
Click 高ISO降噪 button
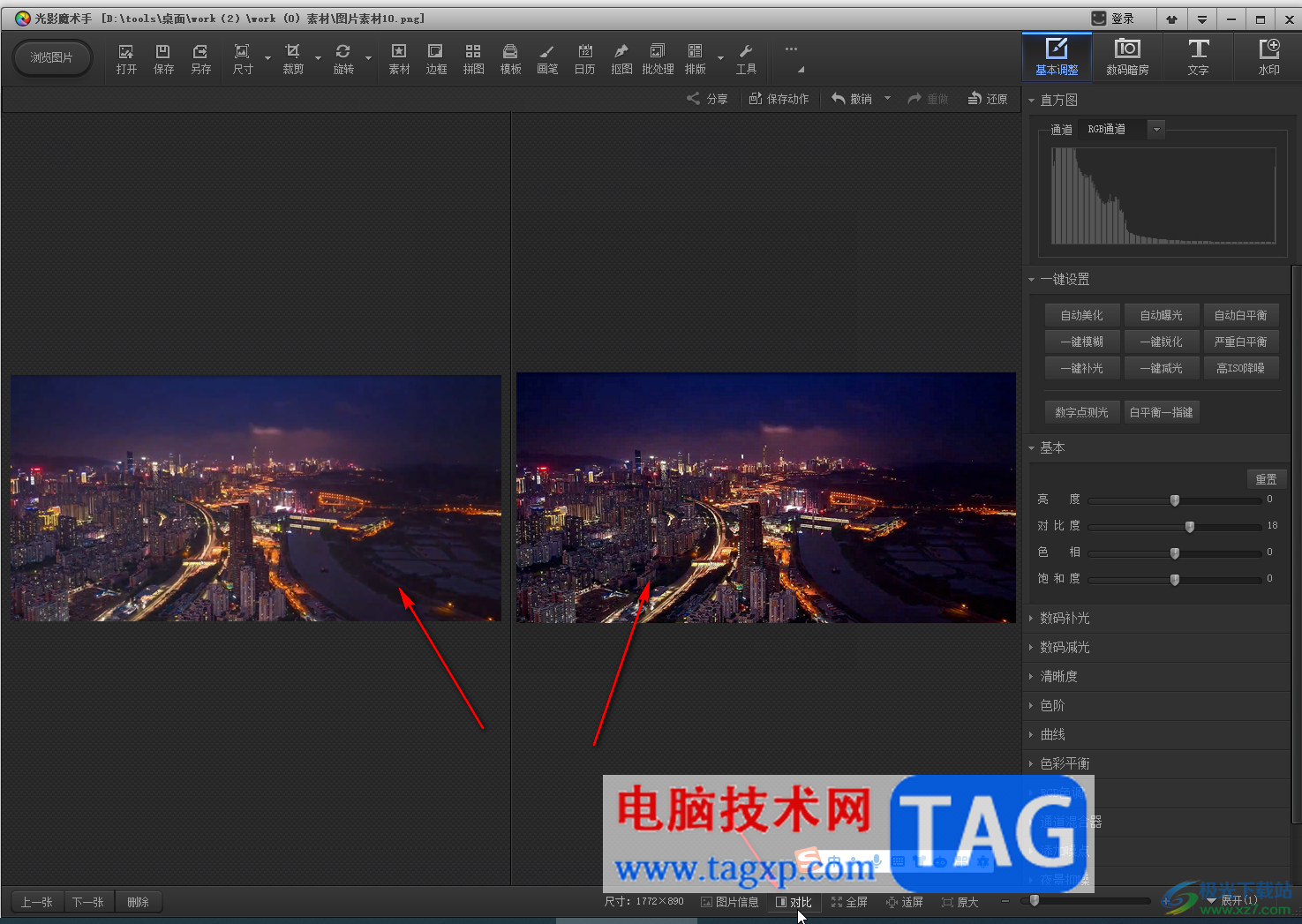[x=1241, y=368]
